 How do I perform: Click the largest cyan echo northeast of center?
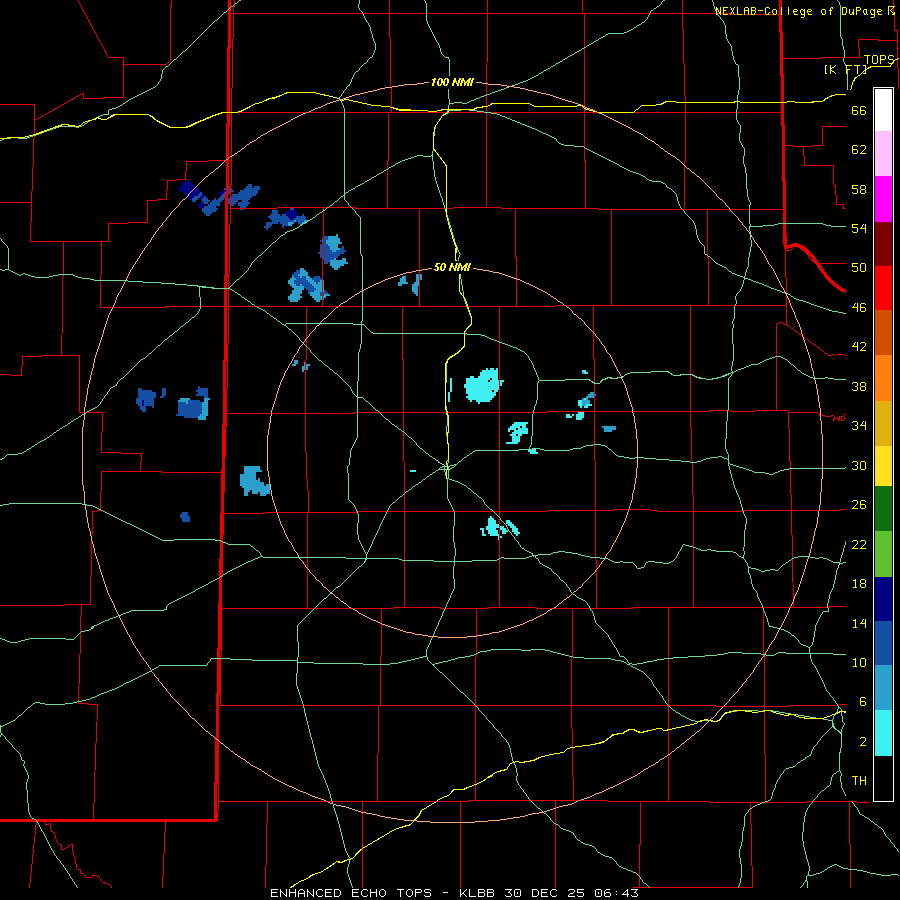pos(482,385)
